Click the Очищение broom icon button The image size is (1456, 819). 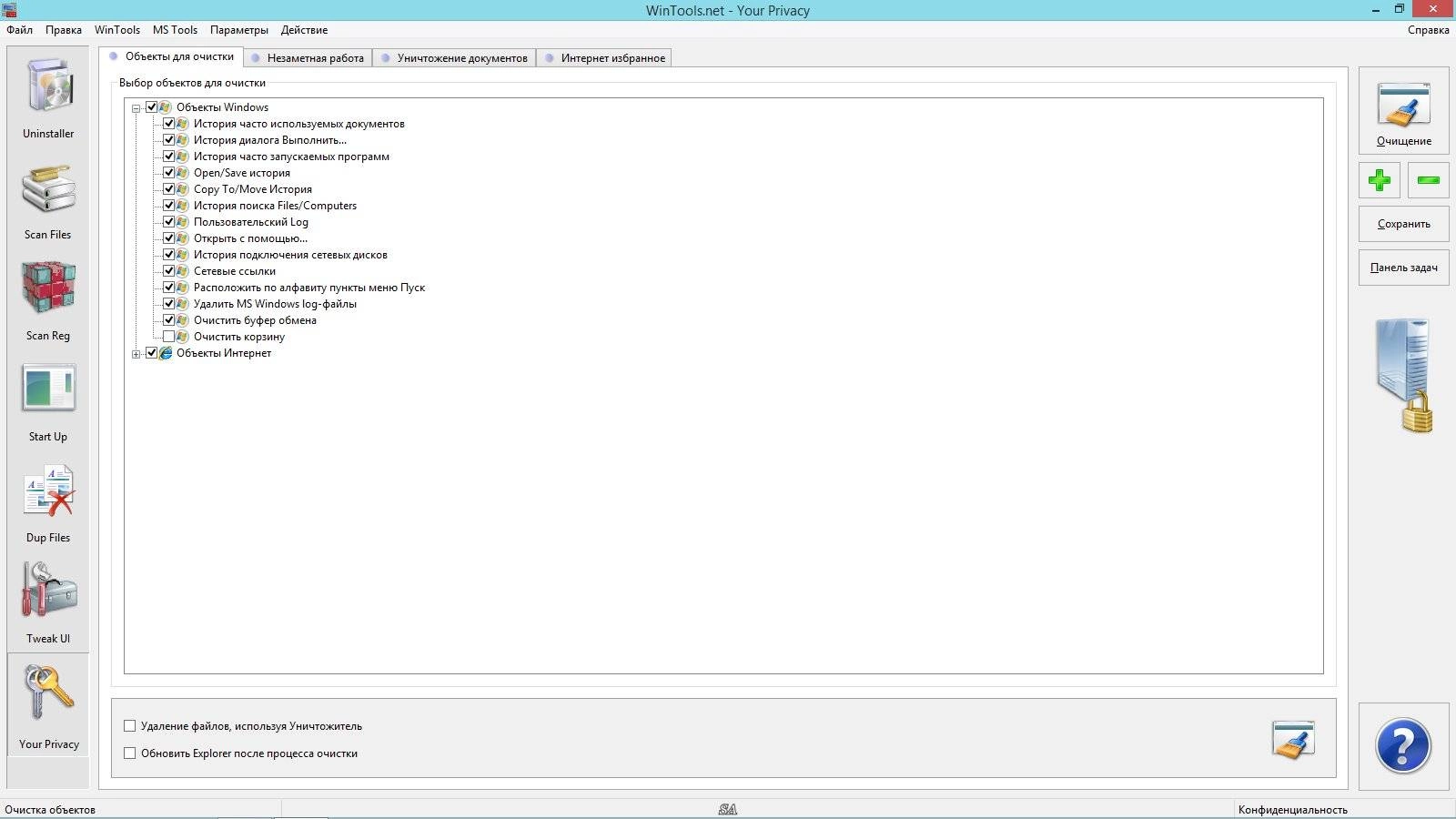click(x=1403, y=109)
